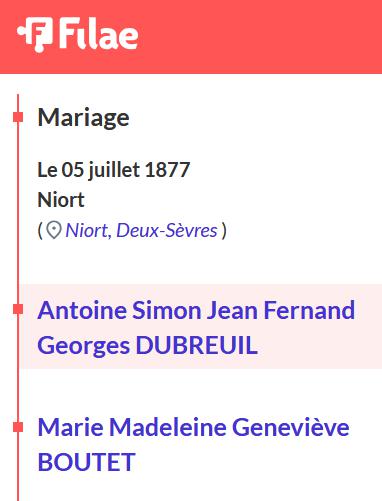Click the Georges given name text
Screen dimensions: 382x501
[x=83, y=346]
